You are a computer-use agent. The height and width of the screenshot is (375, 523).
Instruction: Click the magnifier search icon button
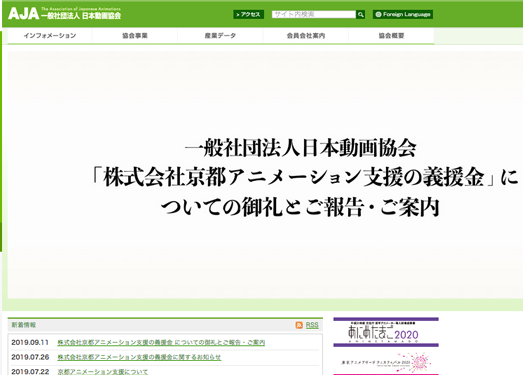360,14
